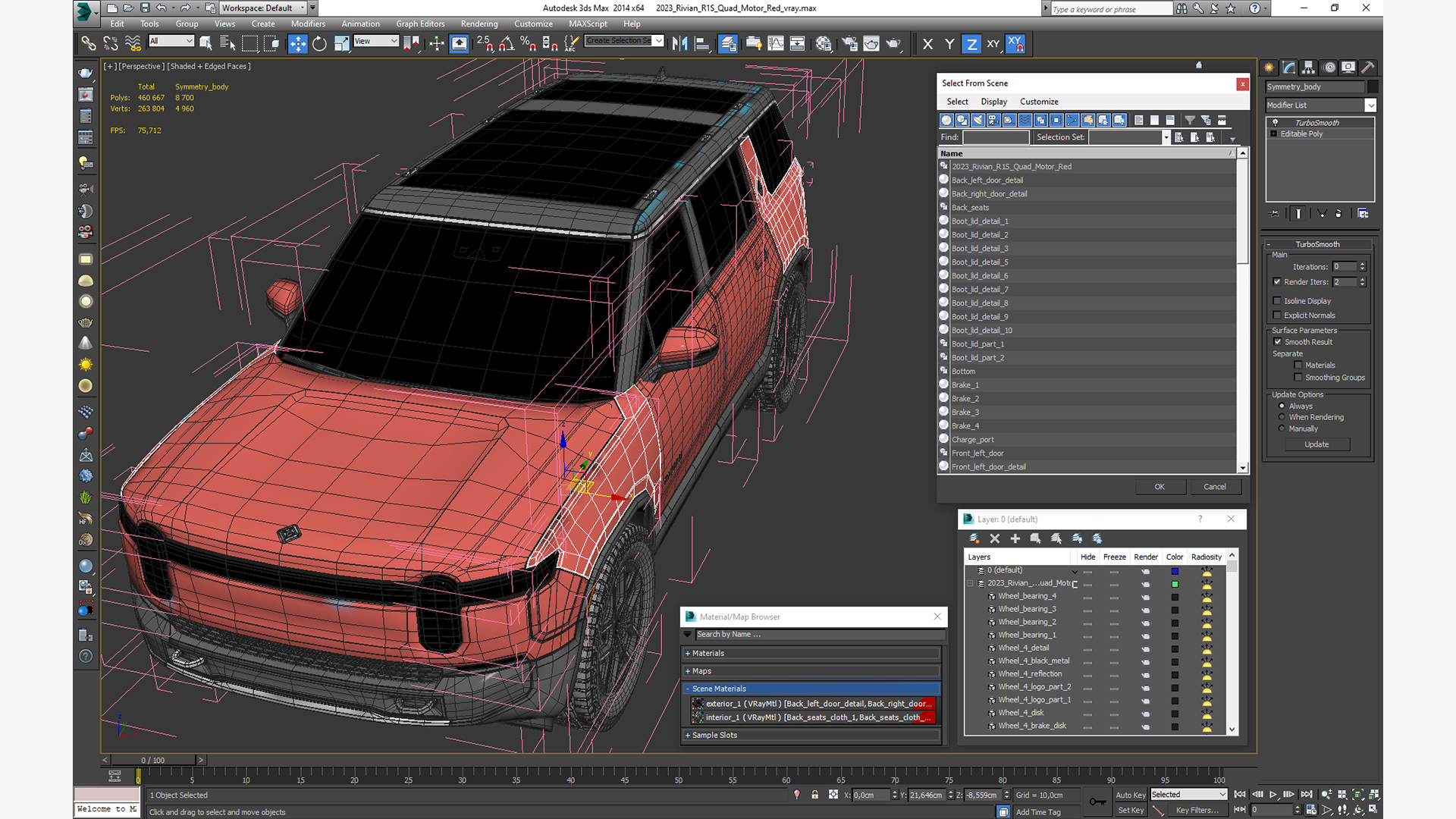Open the Render Setup teapot icon
Image resolution: width=1456 pixels, height=819 pixels.
[x=849, y=44]
